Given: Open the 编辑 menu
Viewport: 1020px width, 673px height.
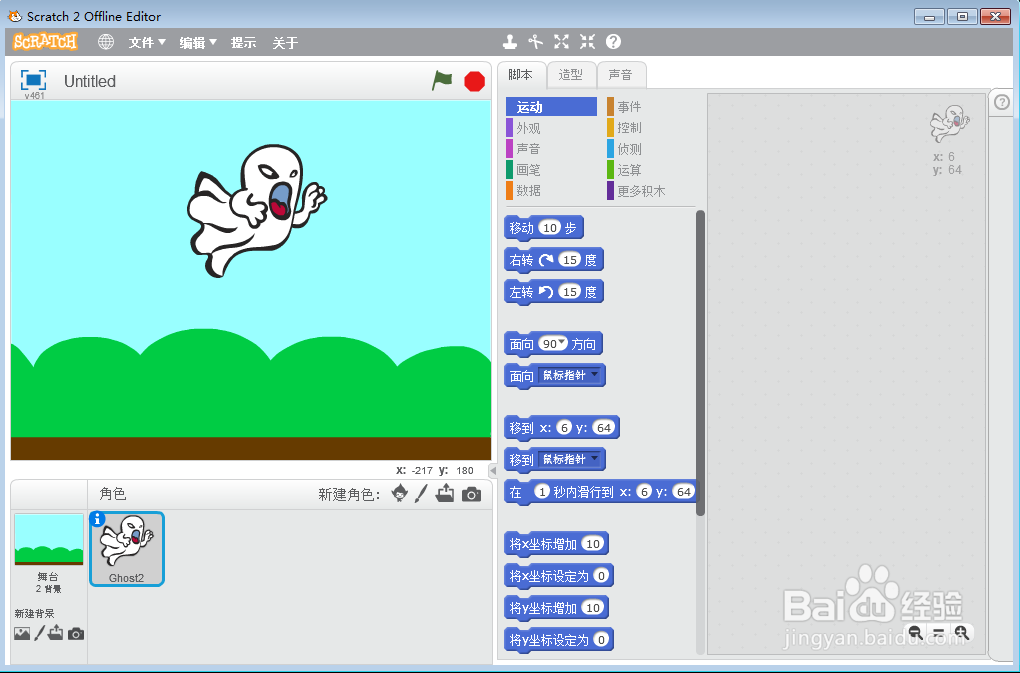Looking at the screenshot, I should [198, 43].
